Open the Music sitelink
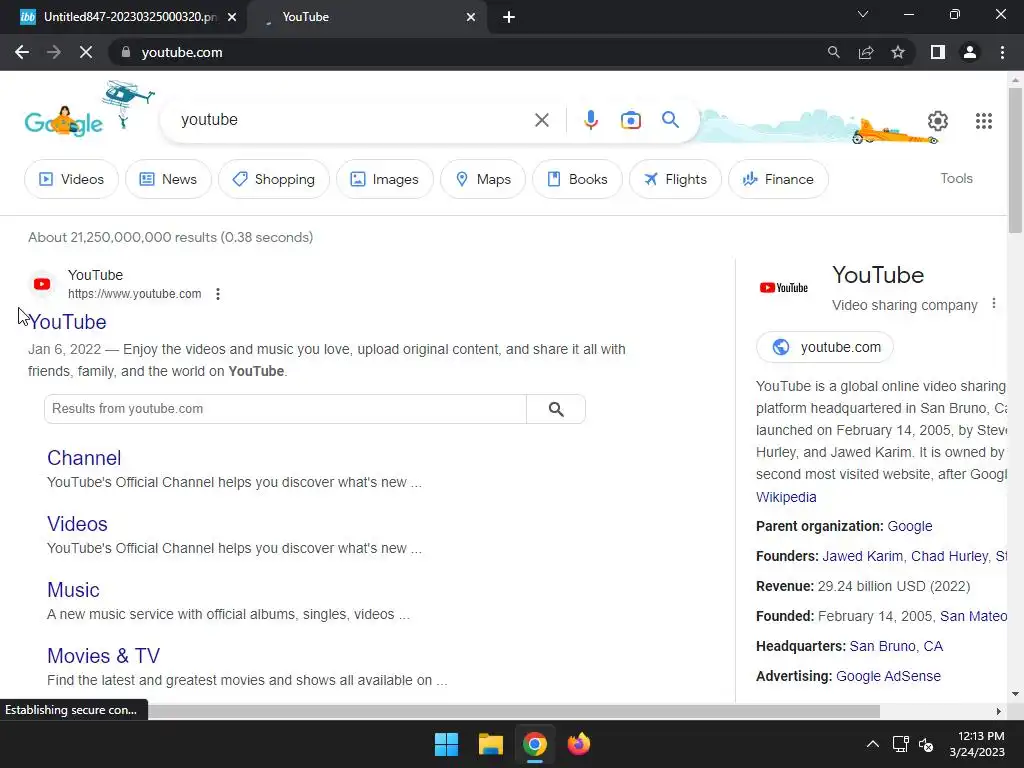The width and height of the screenshot is (1024, 768). [x=73, y=590]
